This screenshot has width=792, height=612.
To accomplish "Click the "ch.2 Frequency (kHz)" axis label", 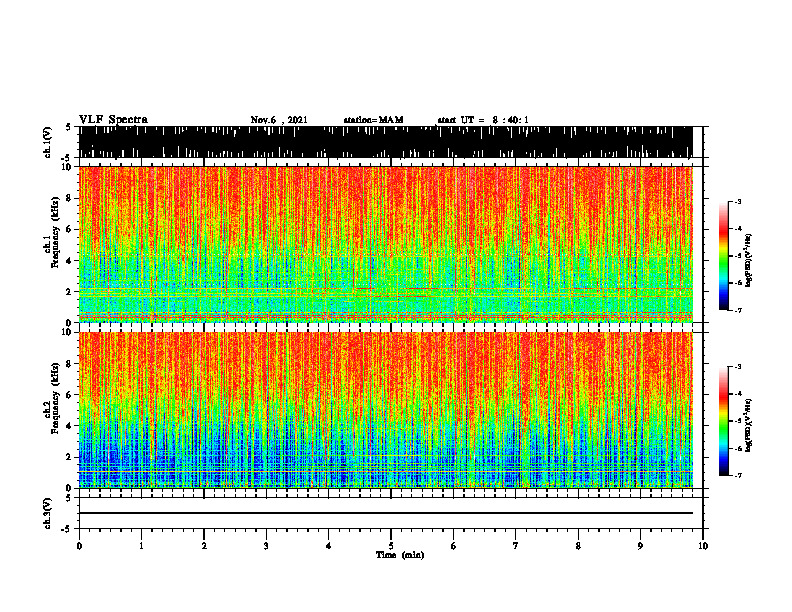I will coord(53,397).
